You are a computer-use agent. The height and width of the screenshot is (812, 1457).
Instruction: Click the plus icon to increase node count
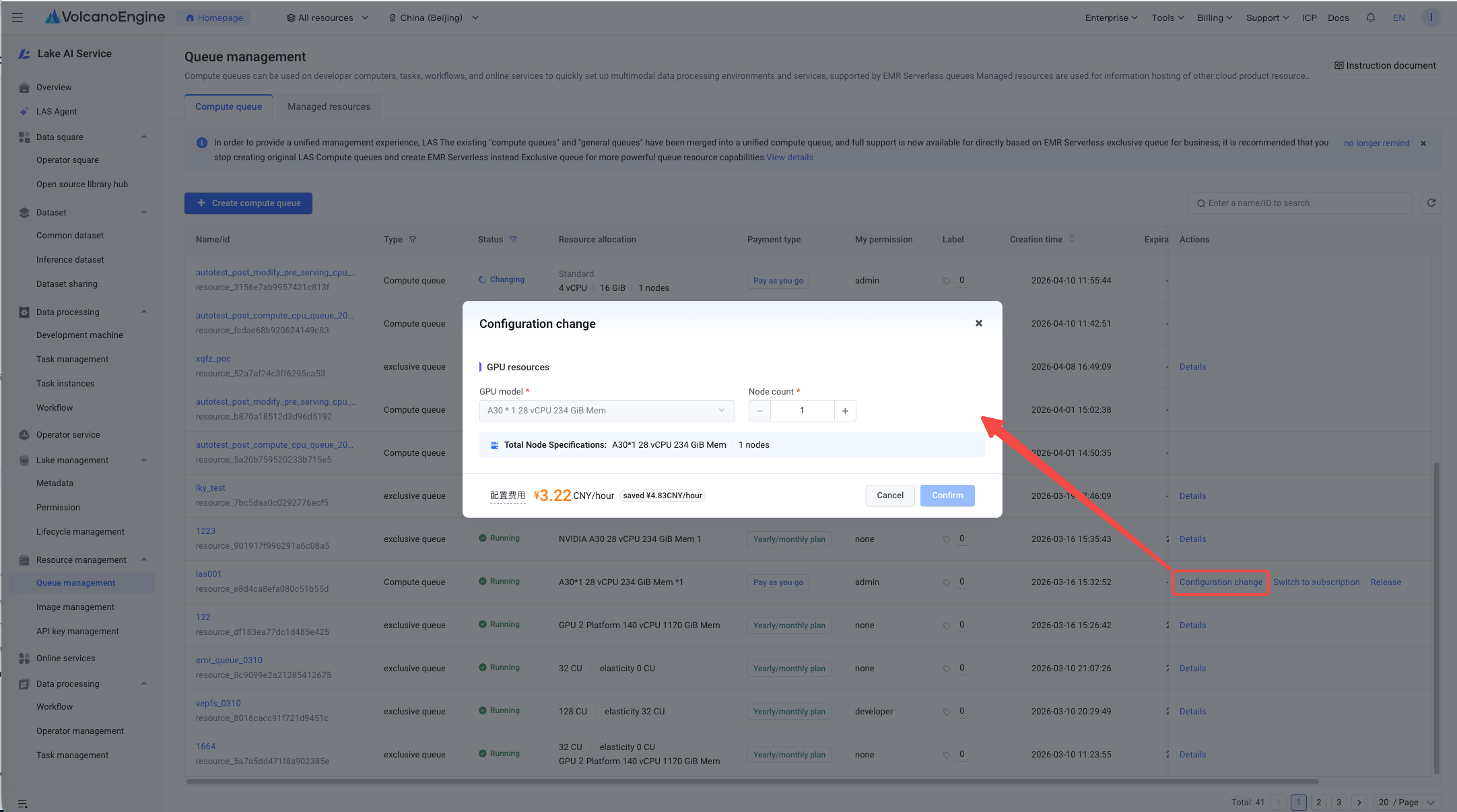[x=845, y=411]
